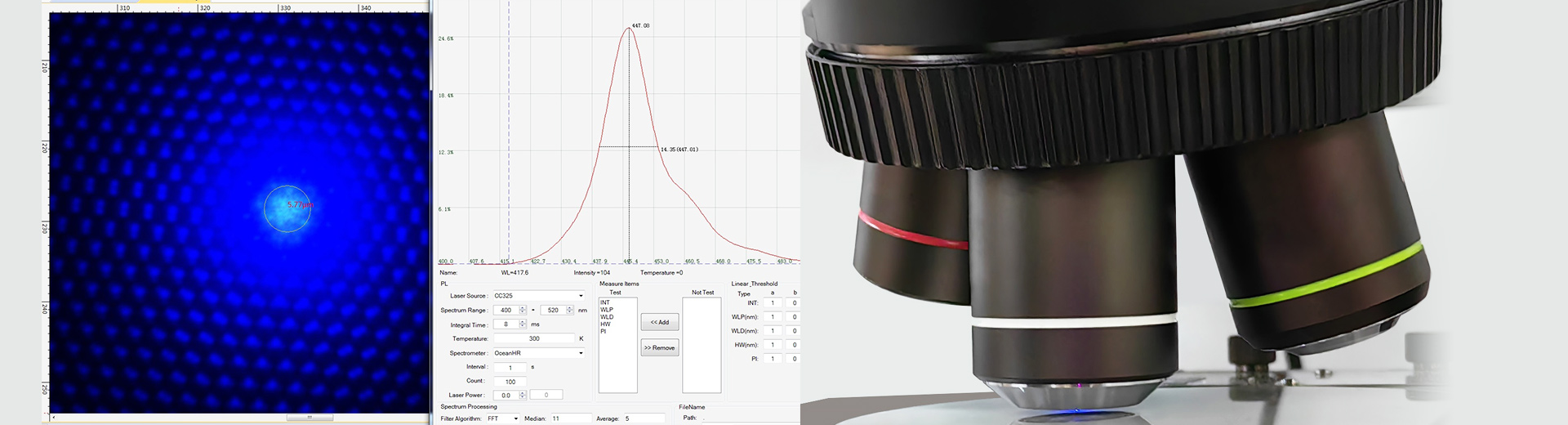Click the Spectrum Range end value stepper
Screen dimensions: 1568x425
pyautogui.click(x=569, y=311)
